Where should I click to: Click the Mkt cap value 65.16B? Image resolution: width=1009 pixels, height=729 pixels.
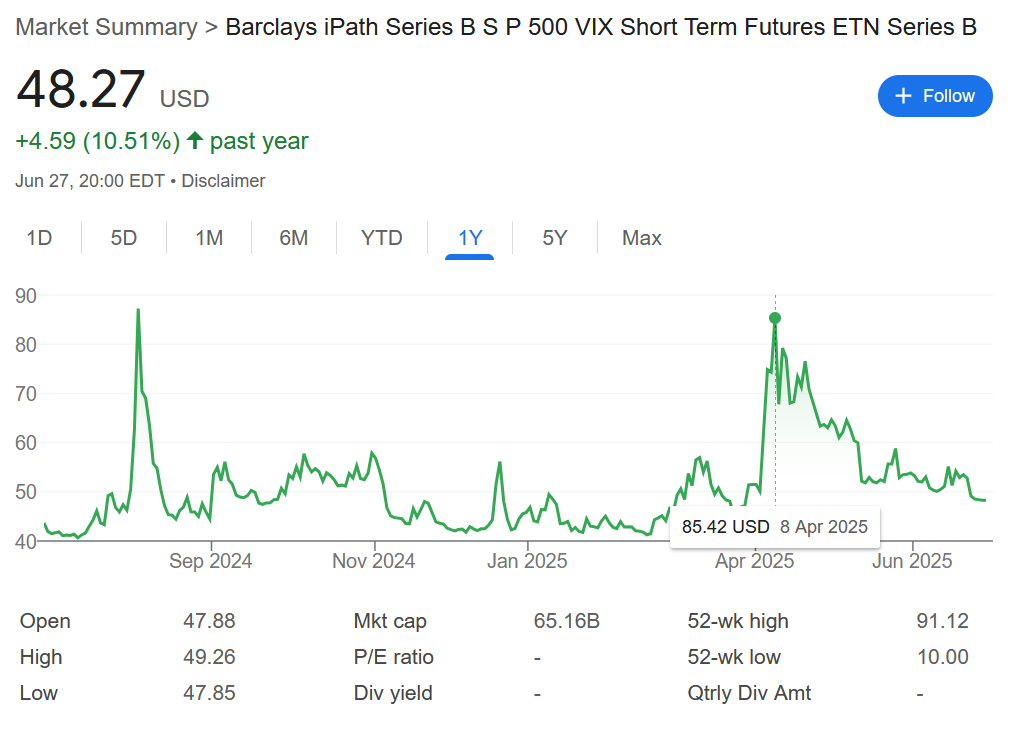tap(566, 621)
